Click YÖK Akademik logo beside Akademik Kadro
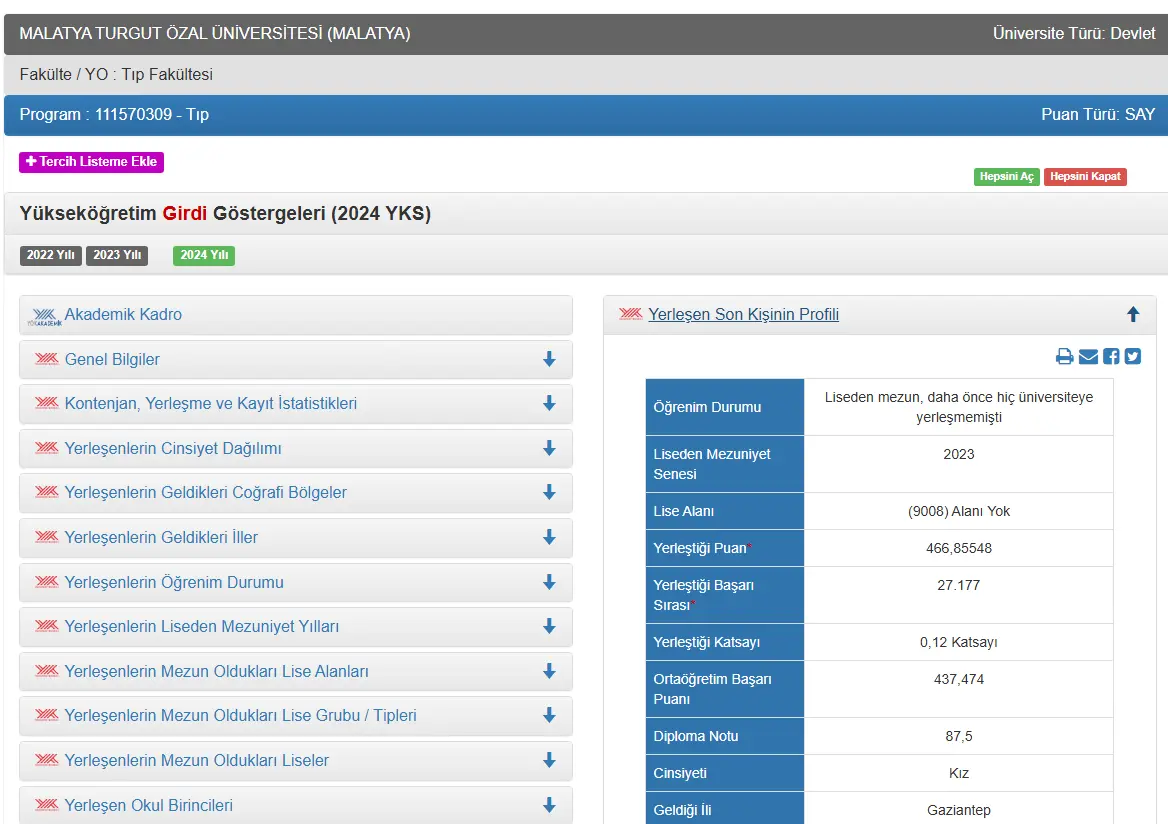This screenshot has width=1168, height=824. click(x=45, y=317)
